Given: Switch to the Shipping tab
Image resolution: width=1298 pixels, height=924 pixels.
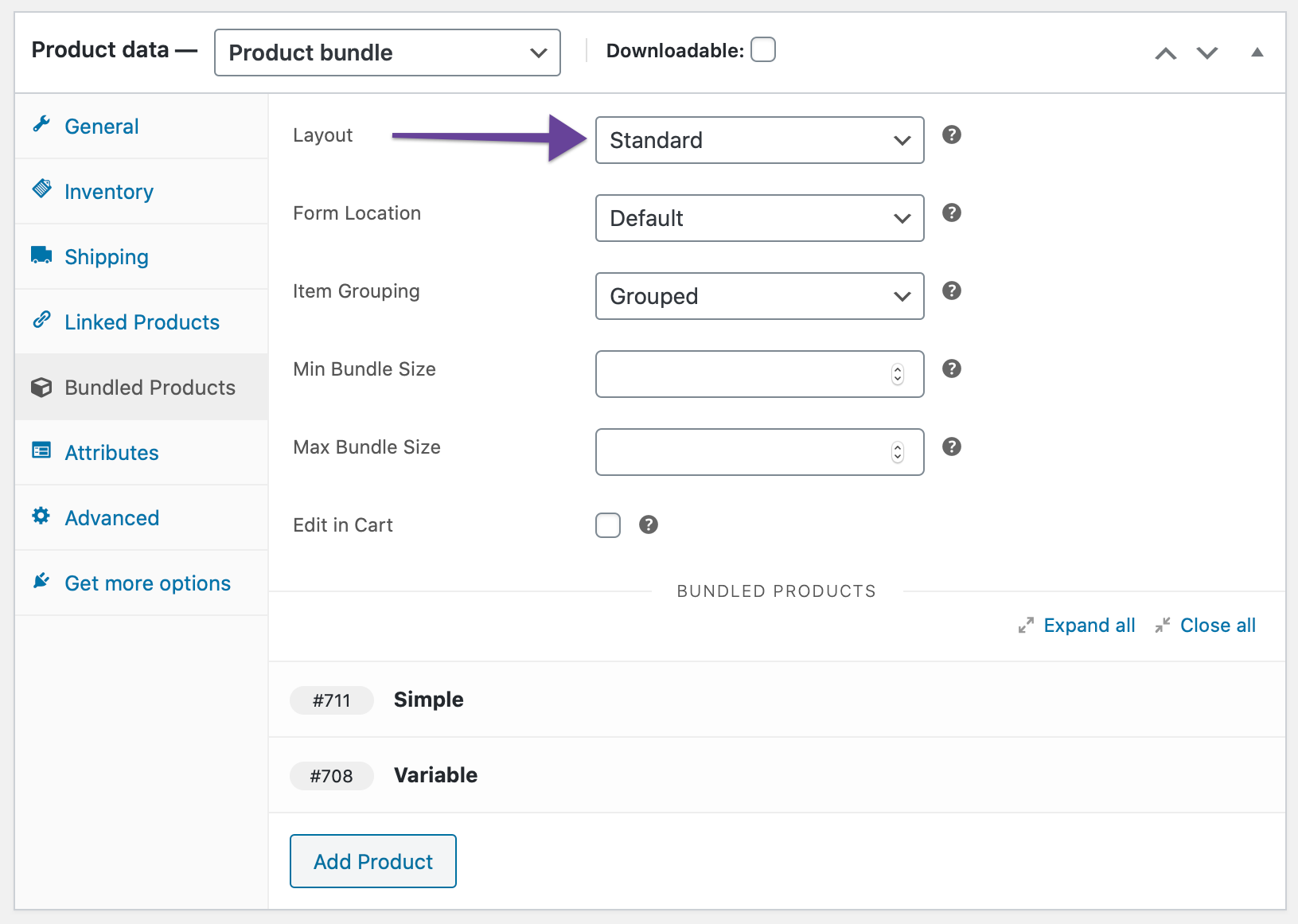Looking at the screenshot, I should pyautogui.click(x=142, y=257).
